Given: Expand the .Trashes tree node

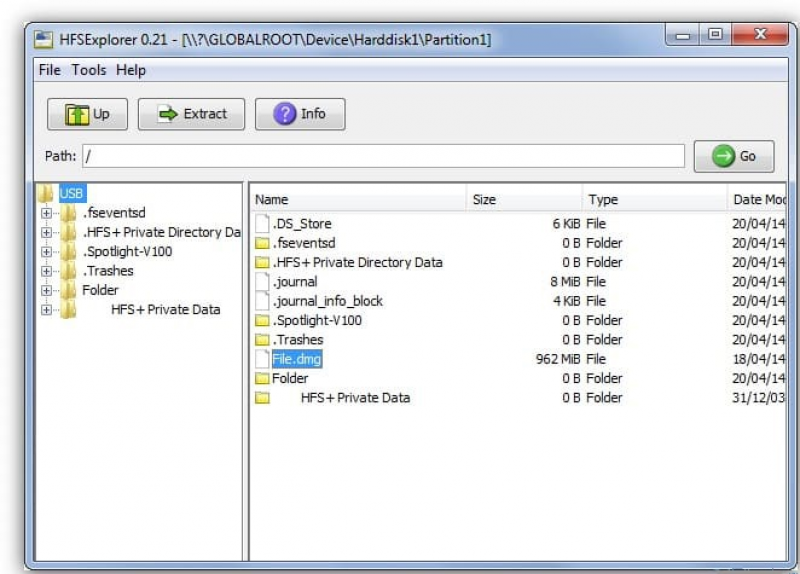Looking at the screenshot, I should click(x=46, y=271).
